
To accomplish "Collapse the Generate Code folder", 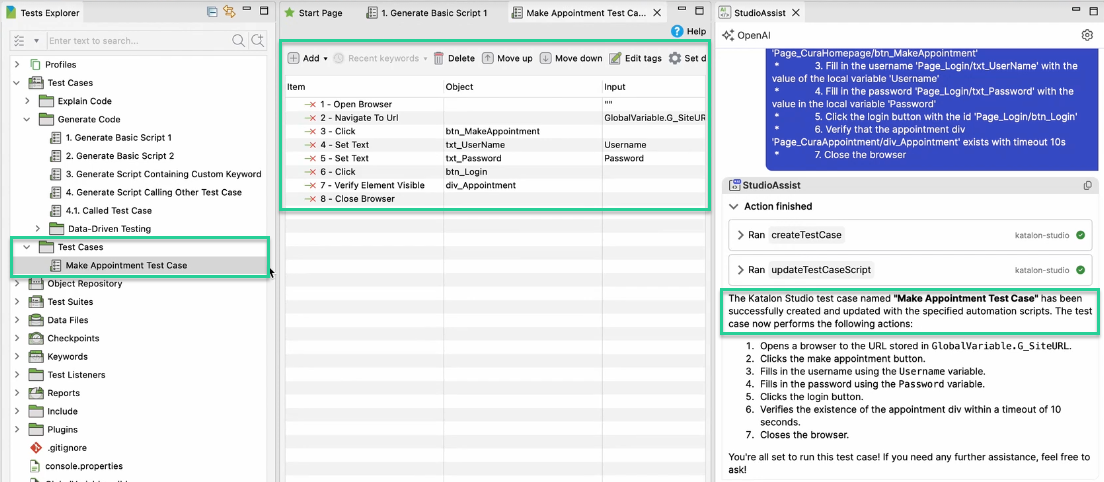I will pyautogui.click(x=27, y=120).
